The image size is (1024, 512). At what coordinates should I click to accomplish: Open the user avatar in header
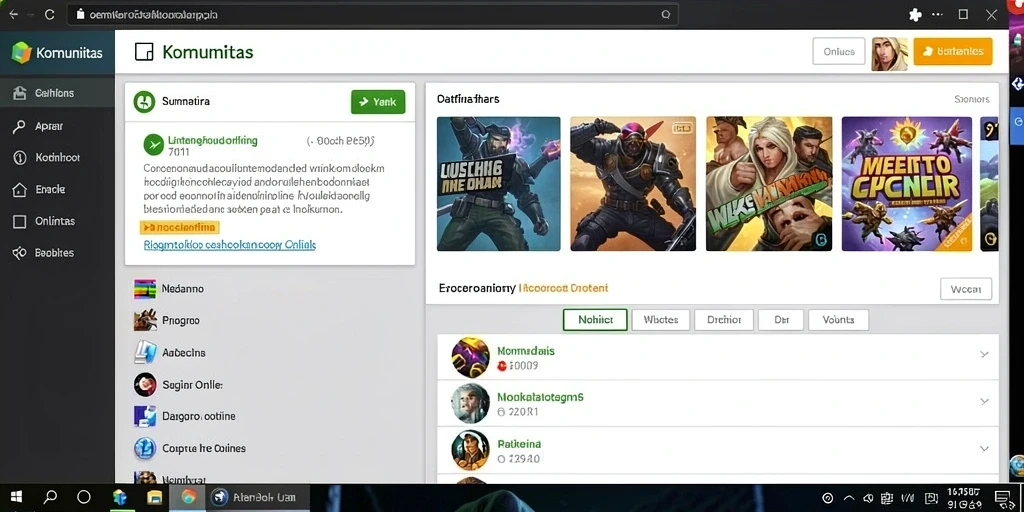tap(889, 54)
